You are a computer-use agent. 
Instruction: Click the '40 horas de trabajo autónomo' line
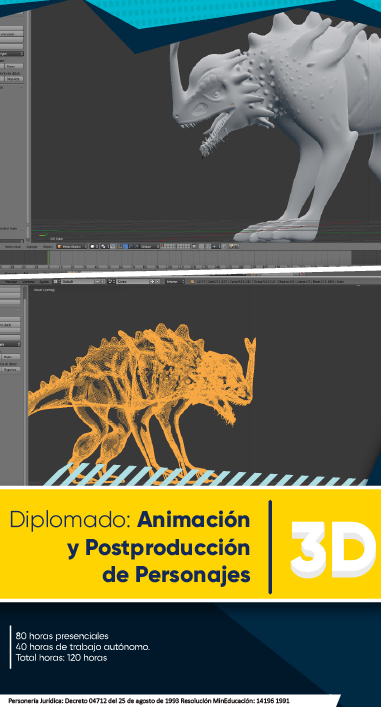tap(83, 647)
